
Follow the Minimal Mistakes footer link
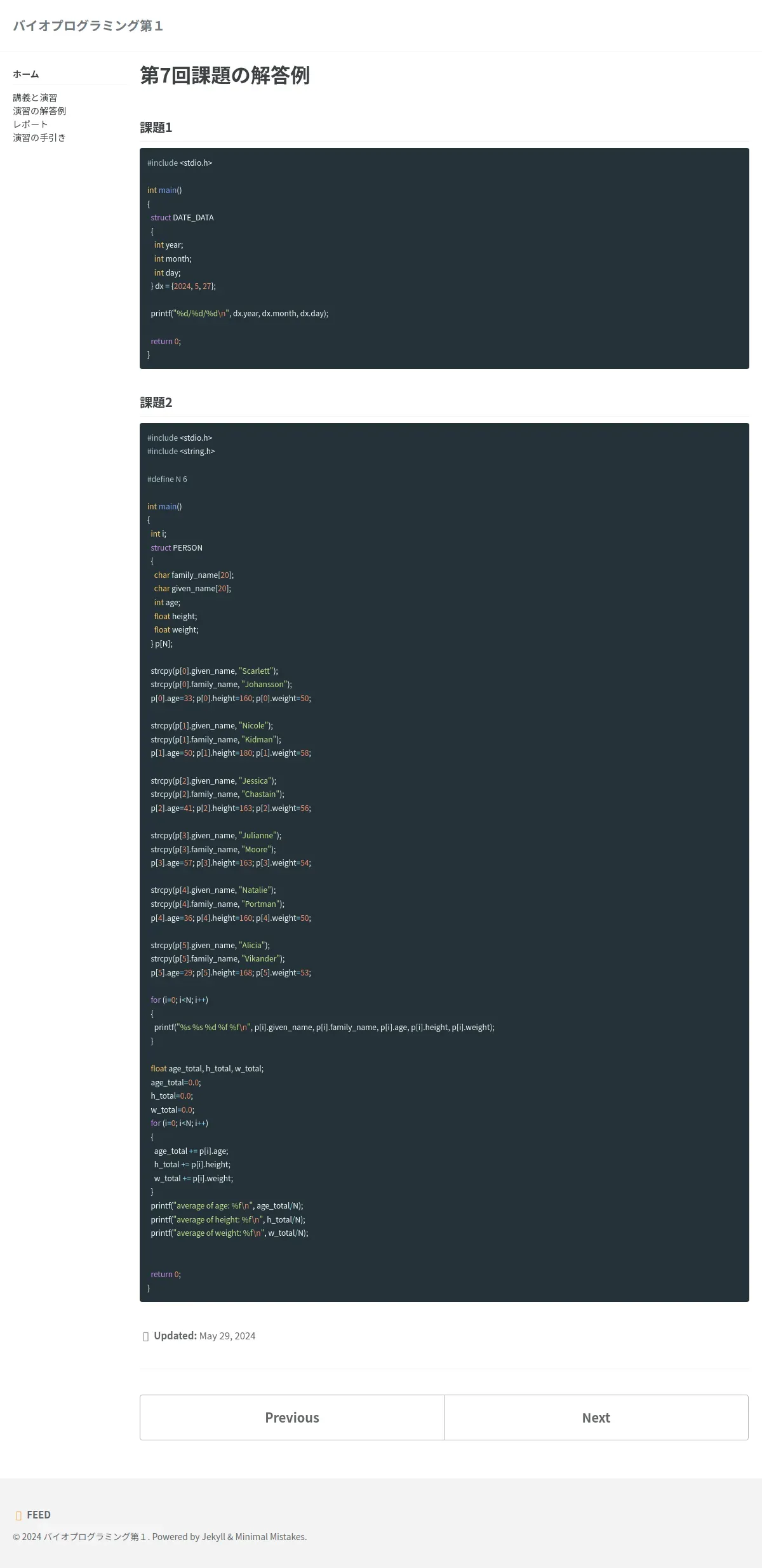(270, 1537)
